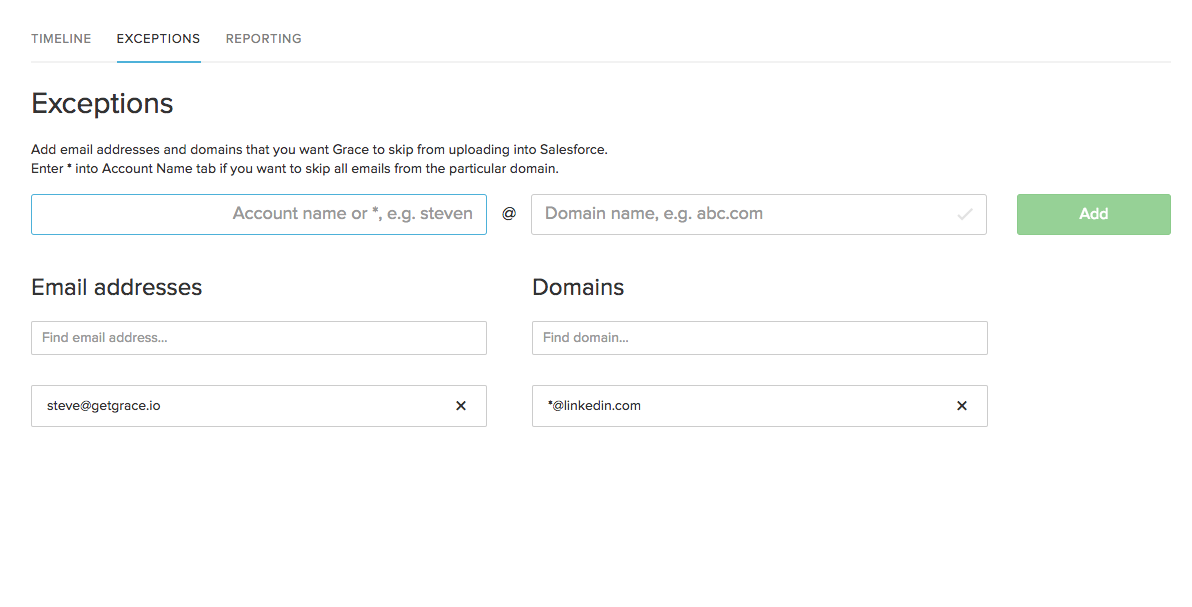Select the Exceptions tab

[158, 39]
